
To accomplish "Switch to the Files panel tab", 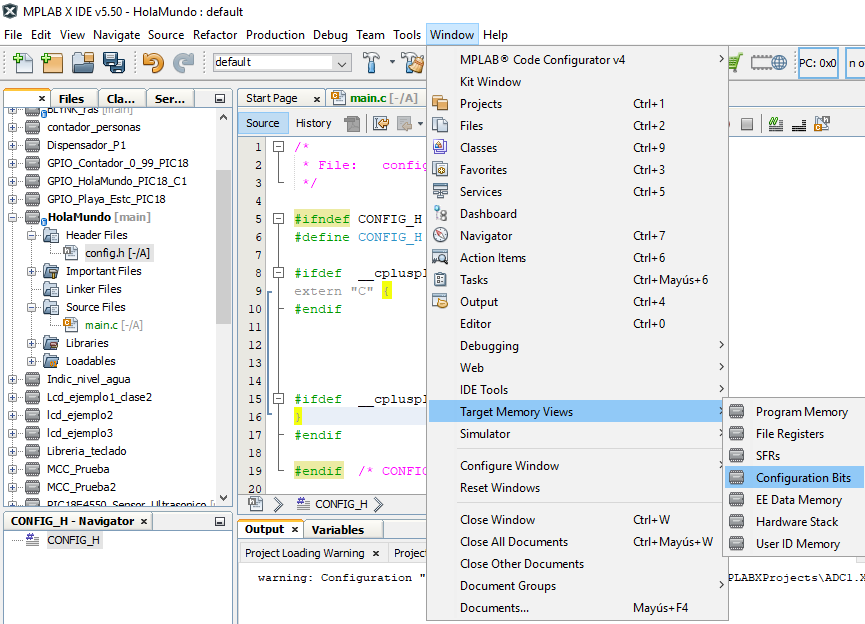I will click(x=72, y=99).
